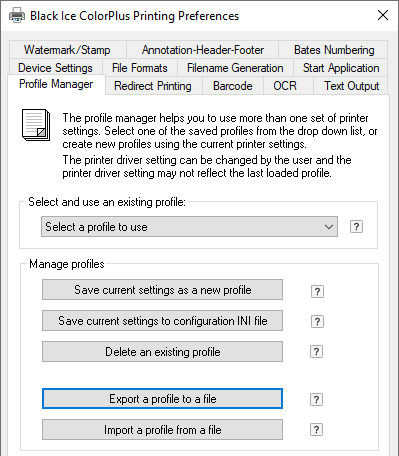Click the help icon beside profile dropdown
Screen dimensions: 399x456
coord(356,227)
